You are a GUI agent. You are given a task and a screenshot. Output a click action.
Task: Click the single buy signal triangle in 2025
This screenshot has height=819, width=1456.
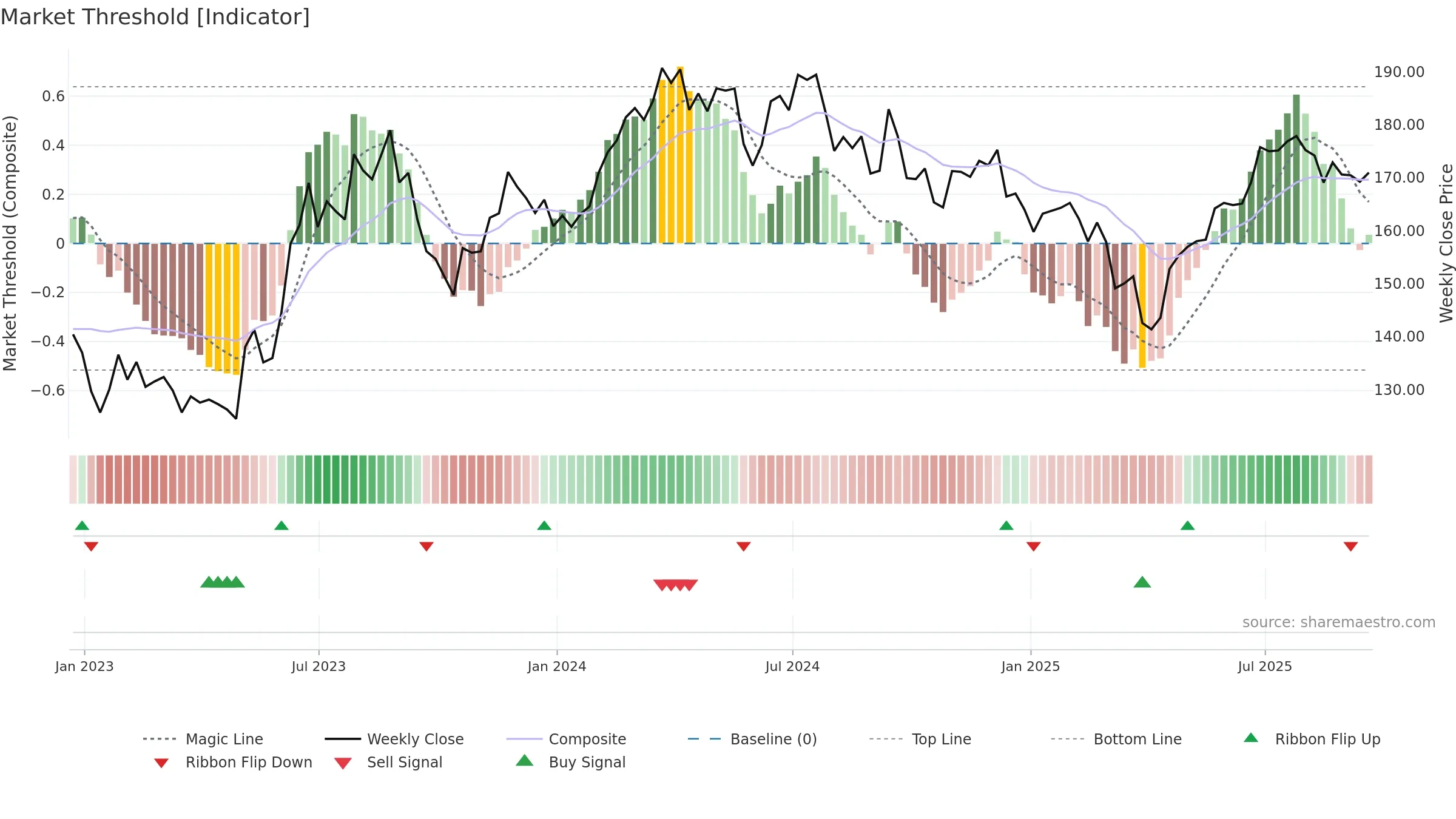point(1142,582)
